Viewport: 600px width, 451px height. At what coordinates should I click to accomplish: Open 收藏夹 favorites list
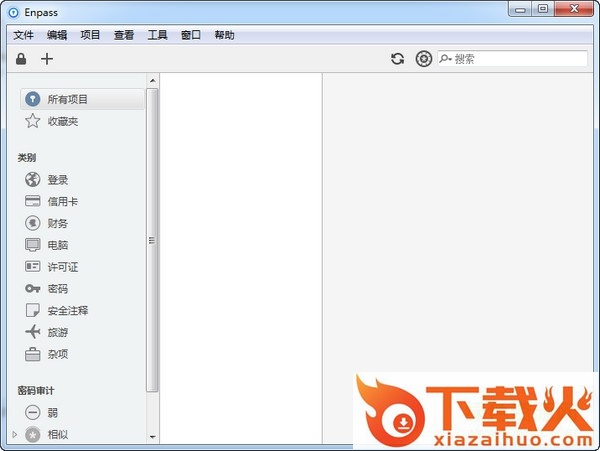click(x=62, y=121)
